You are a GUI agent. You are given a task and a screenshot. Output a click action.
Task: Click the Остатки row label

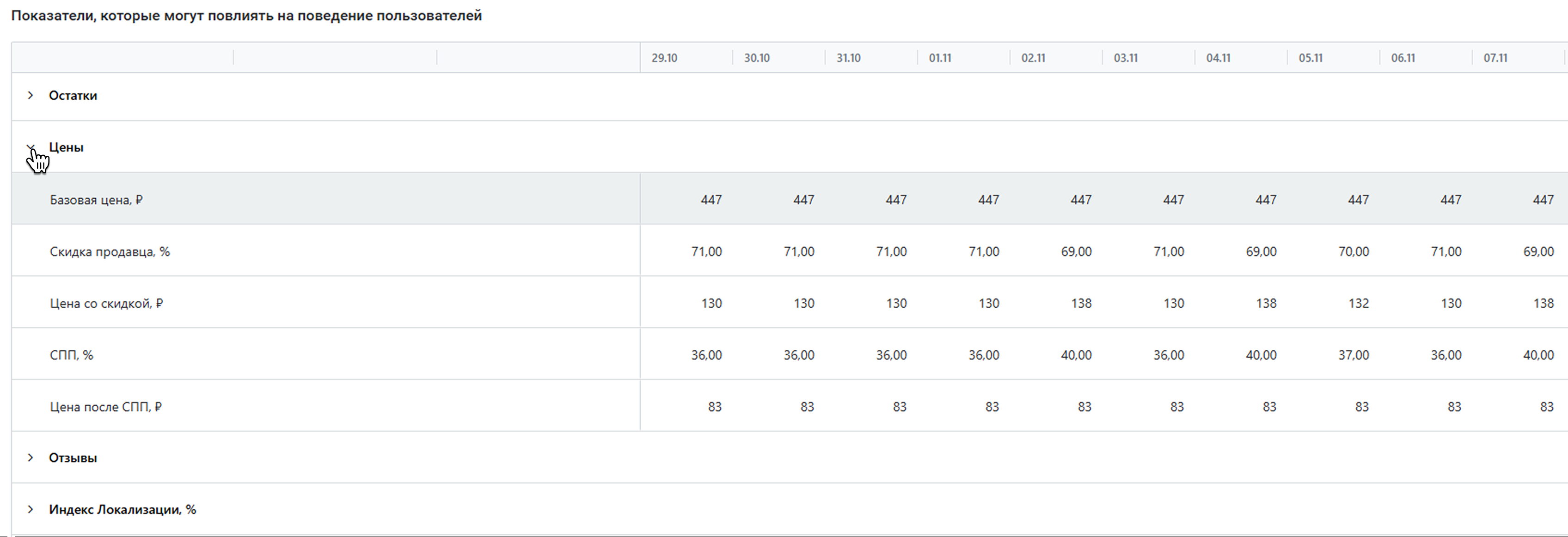[x=73, y=96]
